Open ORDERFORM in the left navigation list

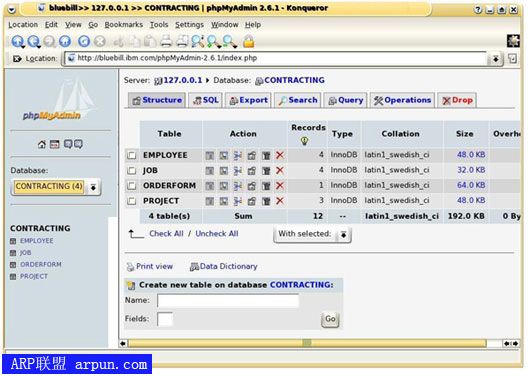[41, 264]
